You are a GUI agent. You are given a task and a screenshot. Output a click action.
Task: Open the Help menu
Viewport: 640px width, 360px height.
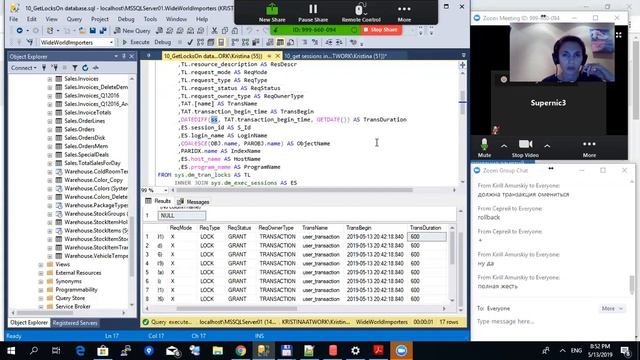click(x=202, y=19)
